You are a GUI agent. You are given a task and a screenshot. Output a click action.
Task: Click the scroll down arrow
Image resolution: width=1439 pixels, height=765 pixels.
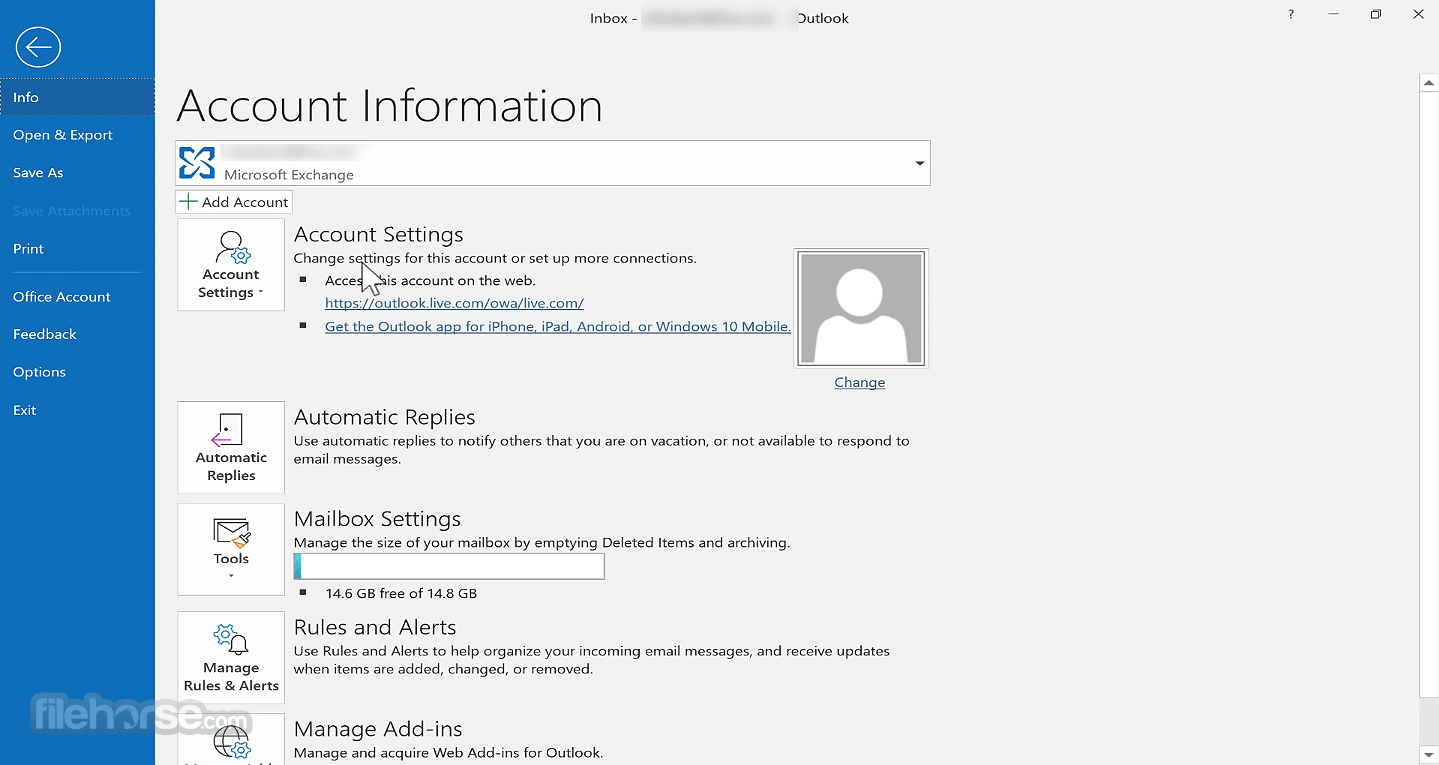tap(1428, 753)
